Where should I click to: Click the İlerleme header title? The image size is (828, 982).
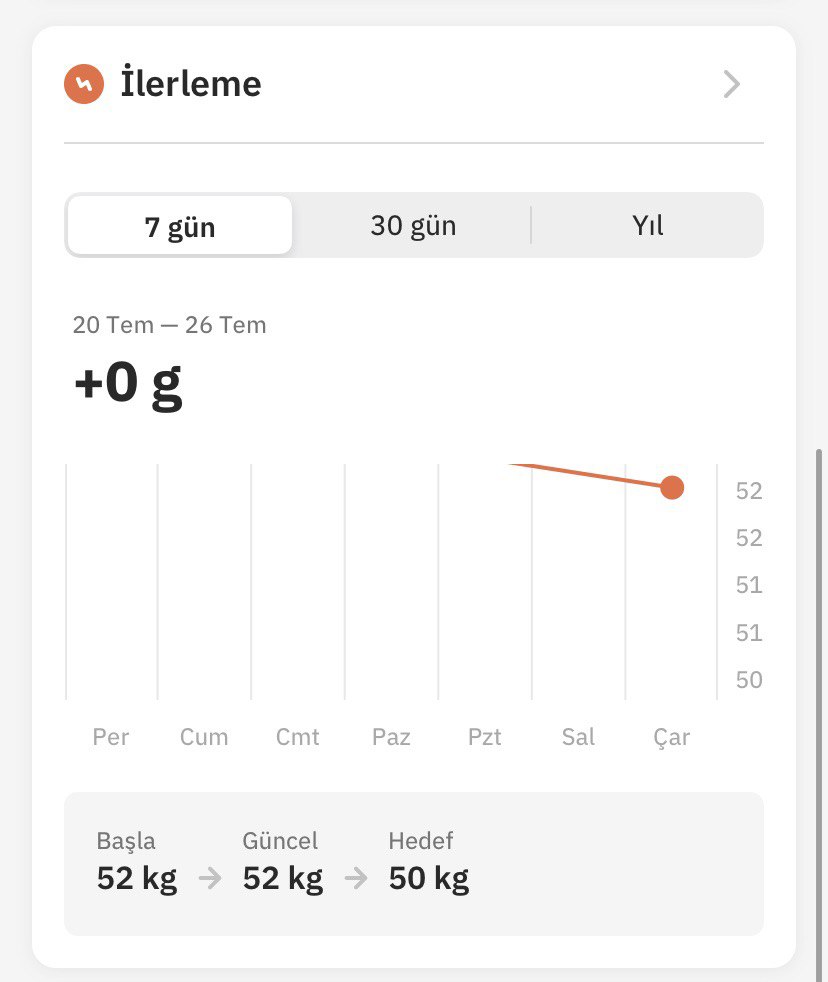pos(191,84)
